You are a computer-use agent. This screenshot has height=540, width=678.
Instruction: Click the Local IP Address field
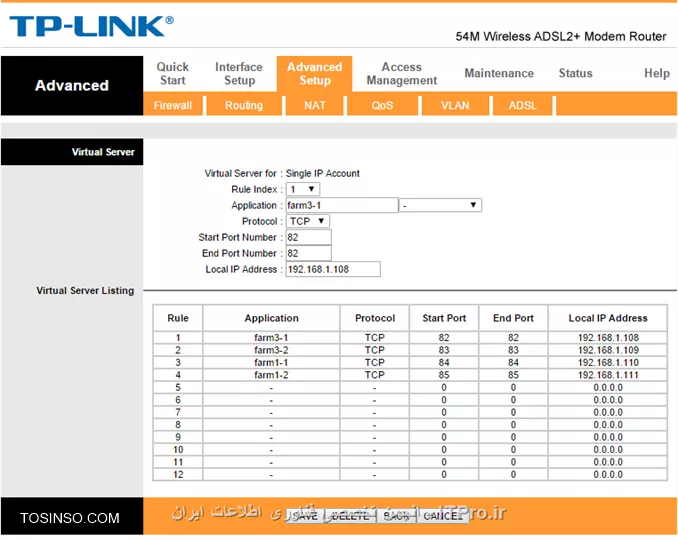point(333,269)
